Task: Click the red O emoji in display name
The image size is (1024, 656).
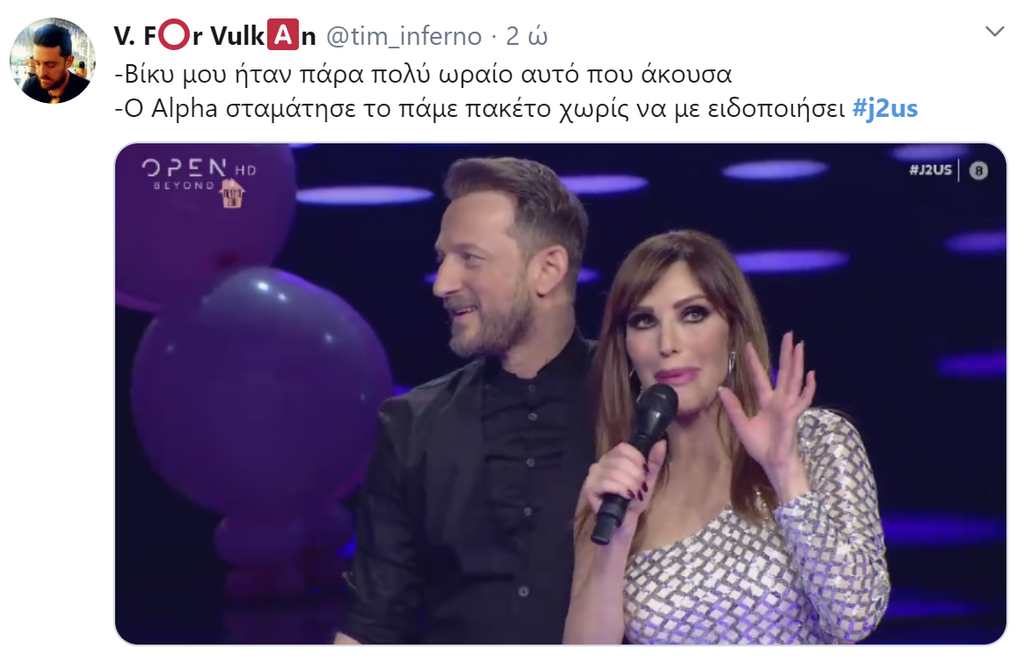Action: pos(174,36)
